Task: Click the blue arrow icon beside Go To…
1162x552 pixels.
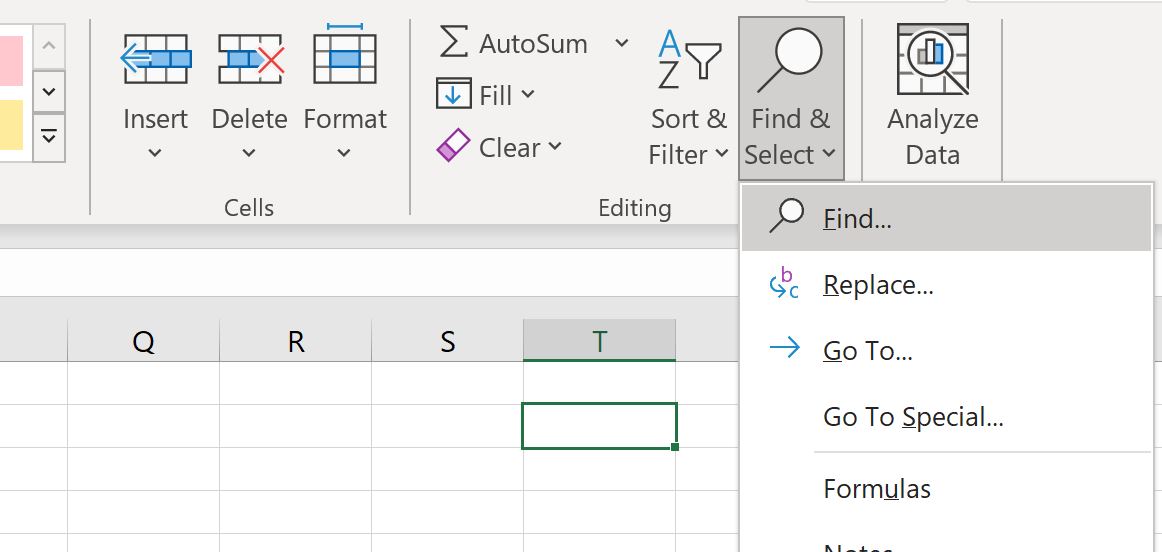Action: tap(785, 348)
